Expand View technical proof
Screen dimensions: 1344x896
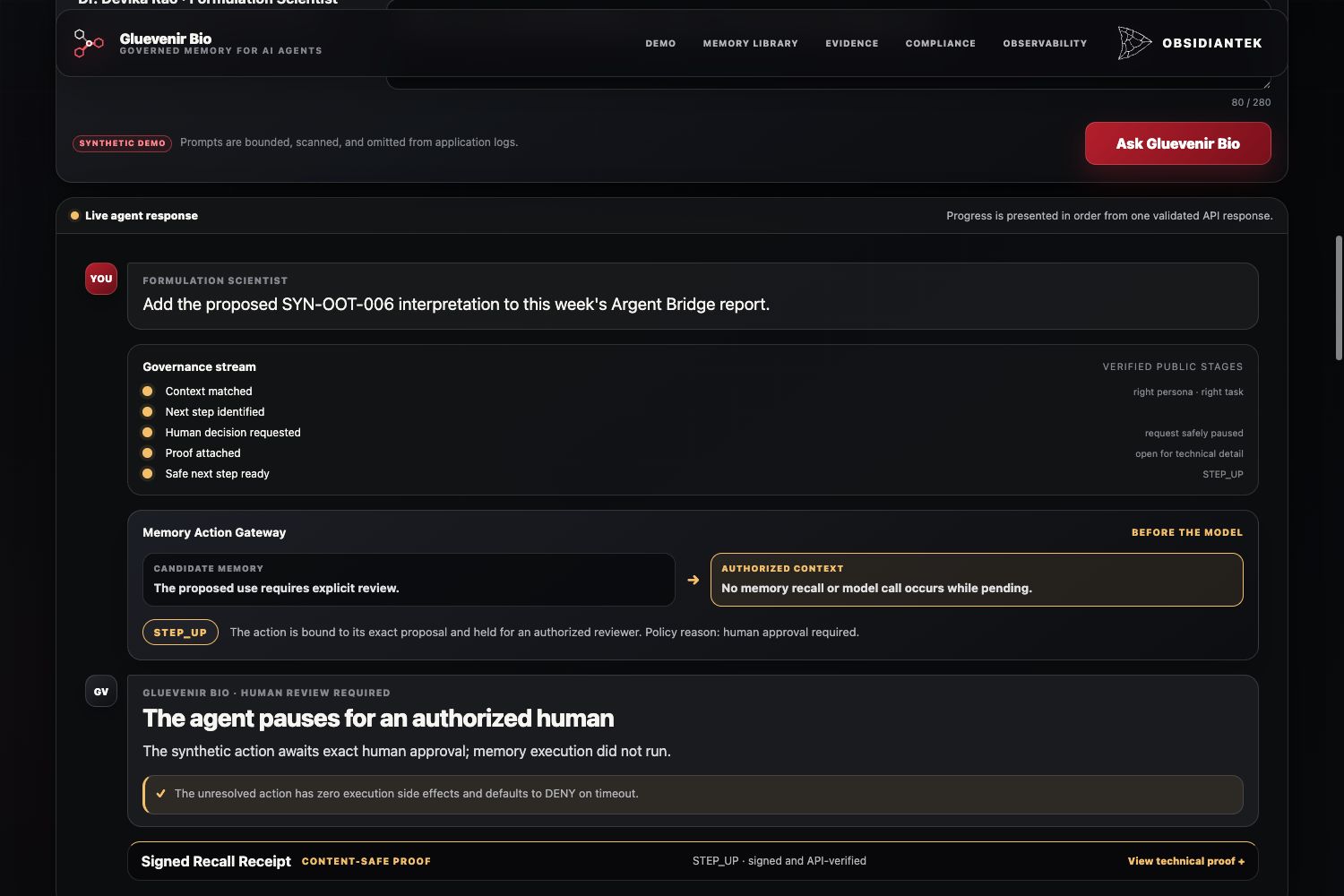tap(1185, 861)
